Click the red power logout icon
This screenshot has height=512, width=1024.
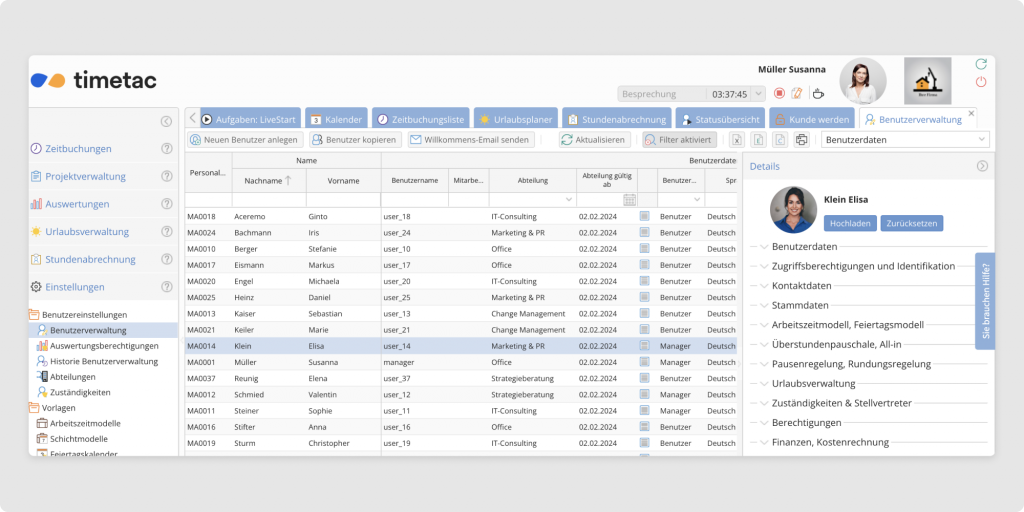981,82
